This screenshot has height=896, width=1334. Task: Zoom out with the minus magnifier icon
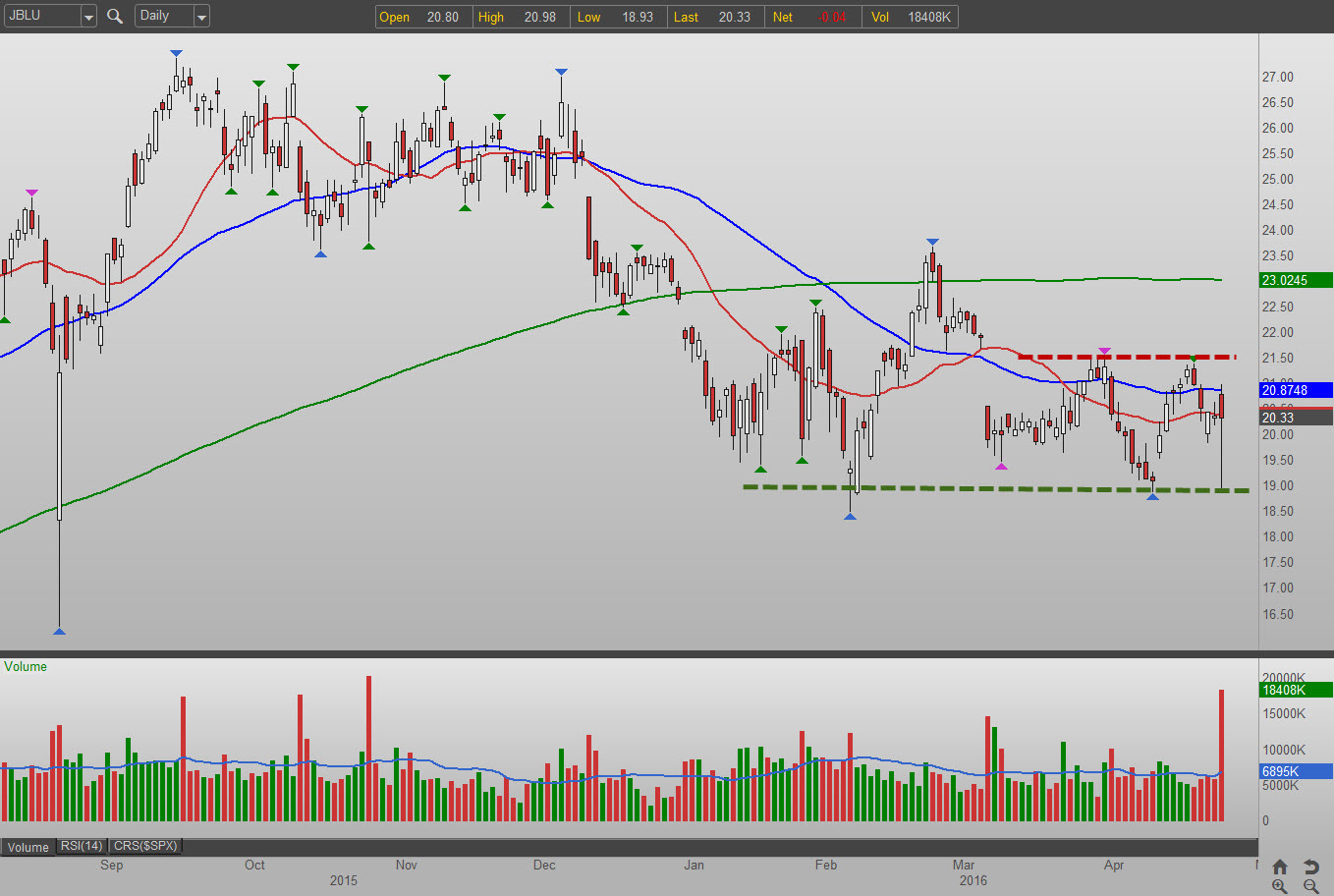tap(1310, 886)
